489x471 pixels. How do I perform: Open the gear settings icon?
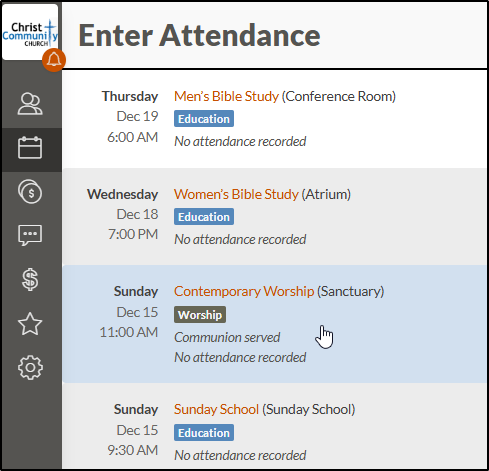coord(30,368)
